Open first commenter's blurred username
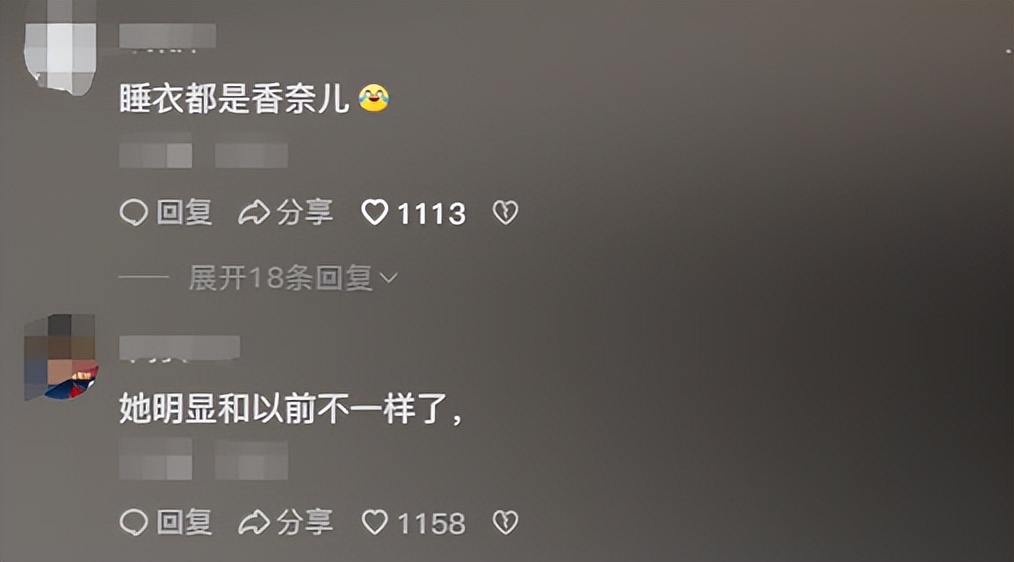The height and width of the screenshot is (562, 1014). tap(167, 36)
